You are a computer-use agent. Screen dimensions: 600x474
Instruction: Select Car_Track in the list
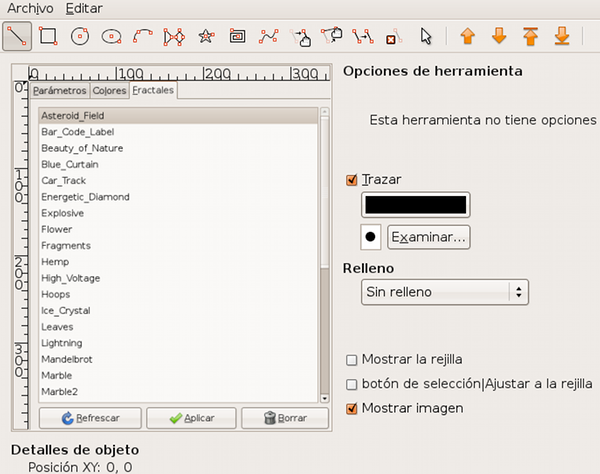(178, 181)
